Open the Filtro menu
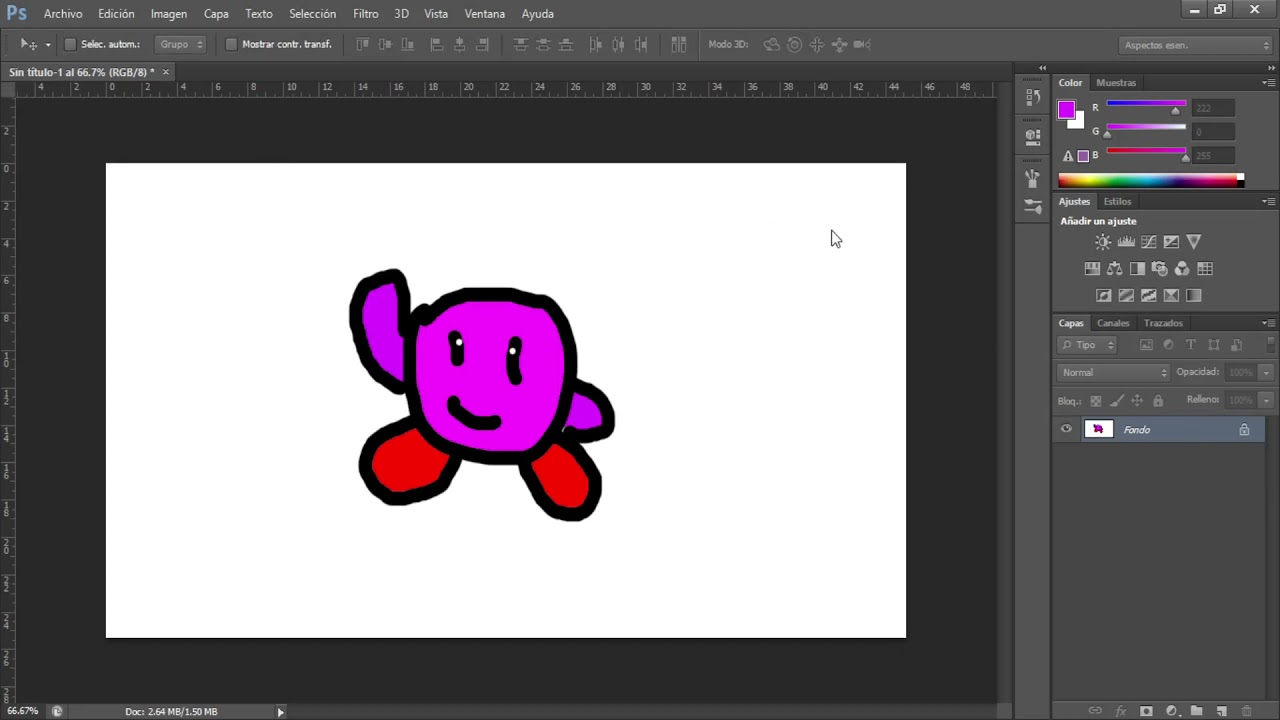The width and height of the screenshot is (1280, 720). click(x=366, y=14)
